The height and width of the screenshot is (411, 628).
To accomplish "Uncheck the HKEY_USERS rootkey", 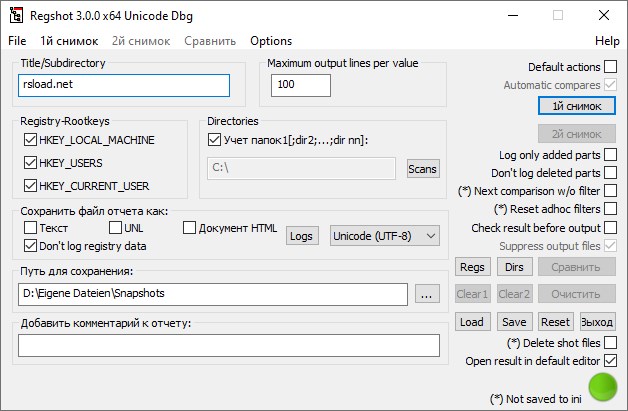I will tap(30, 163).
